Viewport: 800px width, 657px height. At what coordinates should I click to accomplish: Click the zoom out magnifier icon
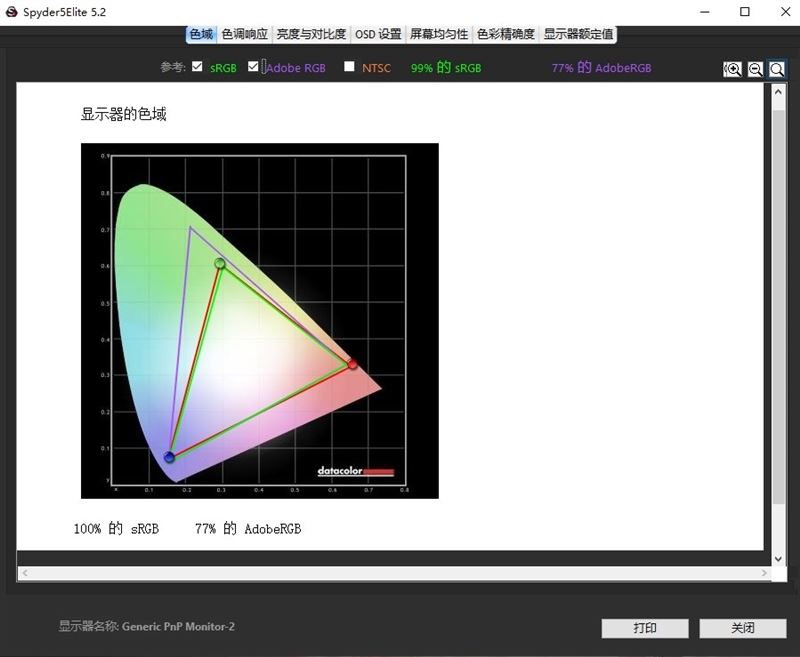pos(755,69)
